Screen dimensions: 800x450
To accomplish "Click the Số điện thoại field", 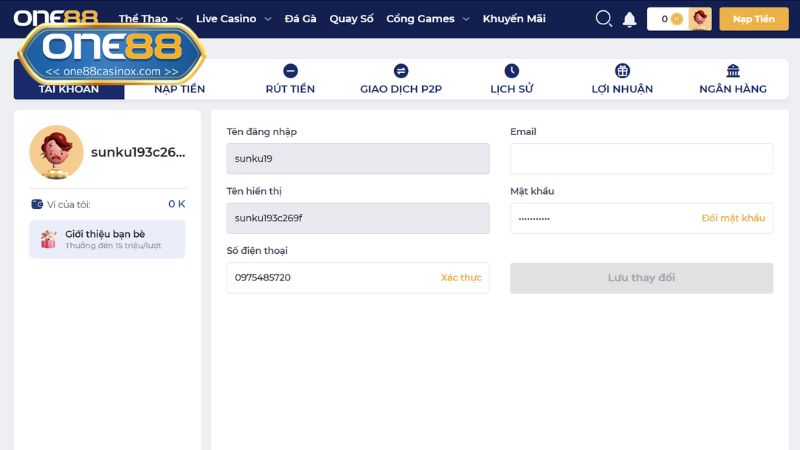I will click(358, 278).
